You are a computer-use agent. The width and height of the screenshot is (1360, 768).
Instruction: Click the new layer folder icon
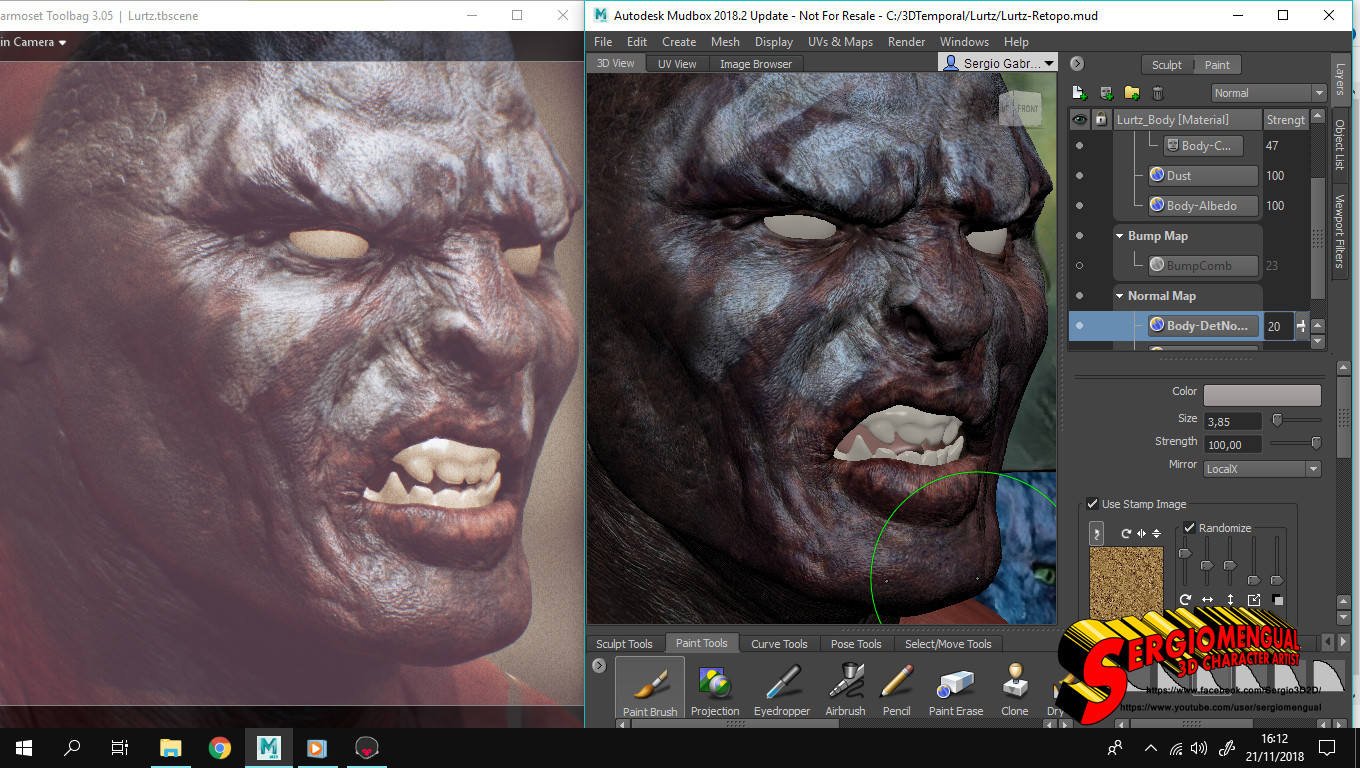coord(1132,93)
